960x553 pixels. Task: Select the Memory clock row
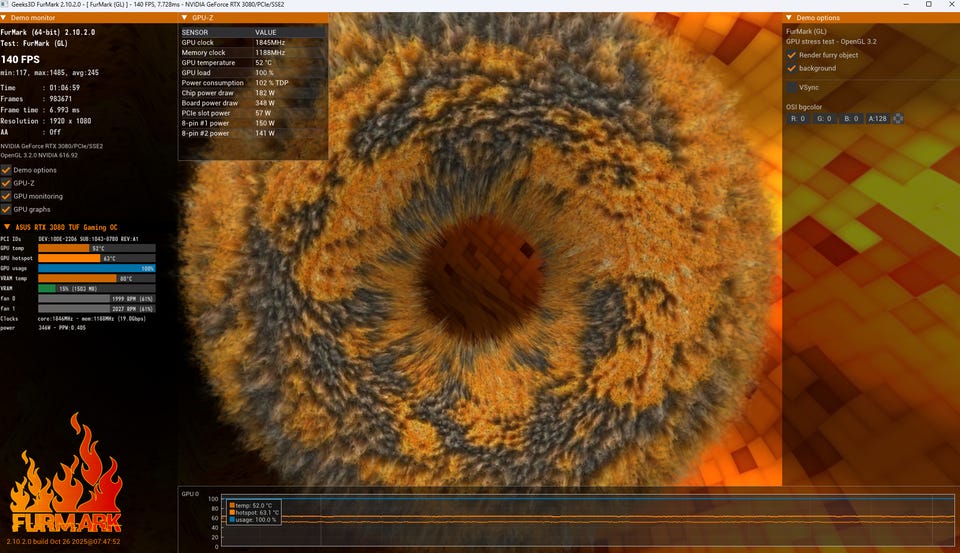pyautogui.click(x=253, y=53)
